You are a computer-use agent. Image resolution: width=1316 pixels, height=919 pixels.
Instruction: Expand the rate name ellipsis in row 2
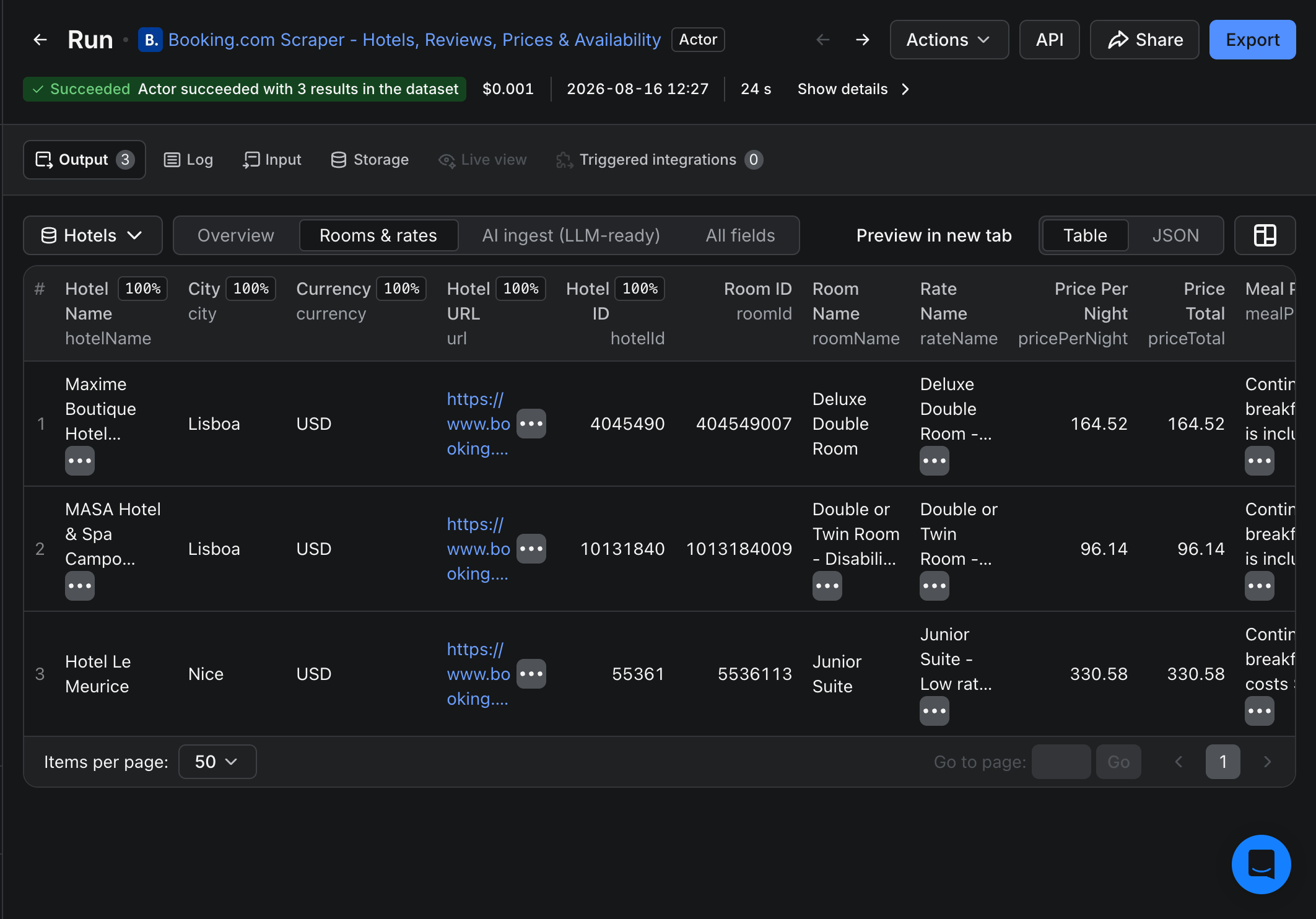tap(935, 586)
